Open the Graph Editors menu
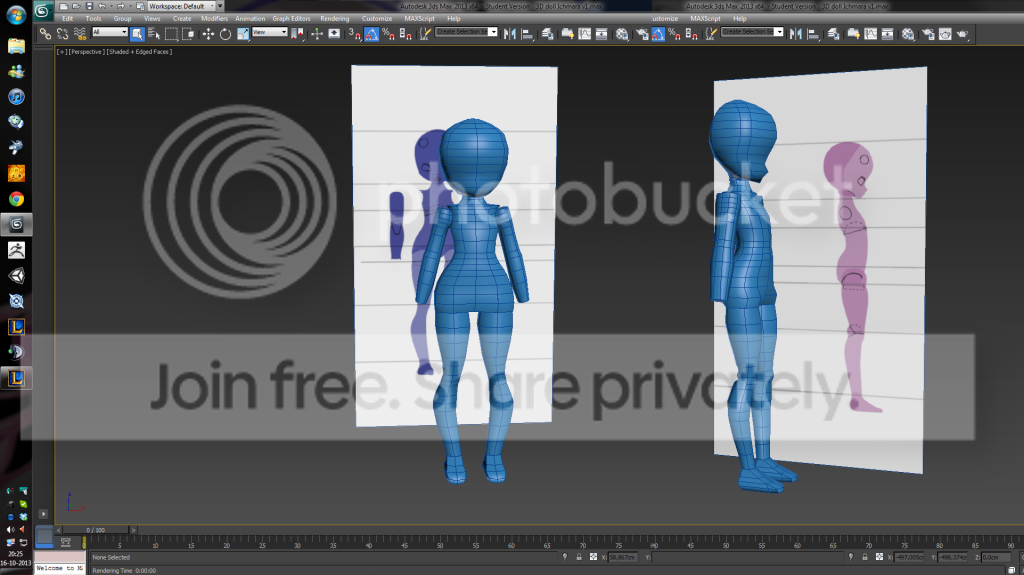Image resolution: width=1024 pixels, height=575 pixels. (x=291, y=18)
